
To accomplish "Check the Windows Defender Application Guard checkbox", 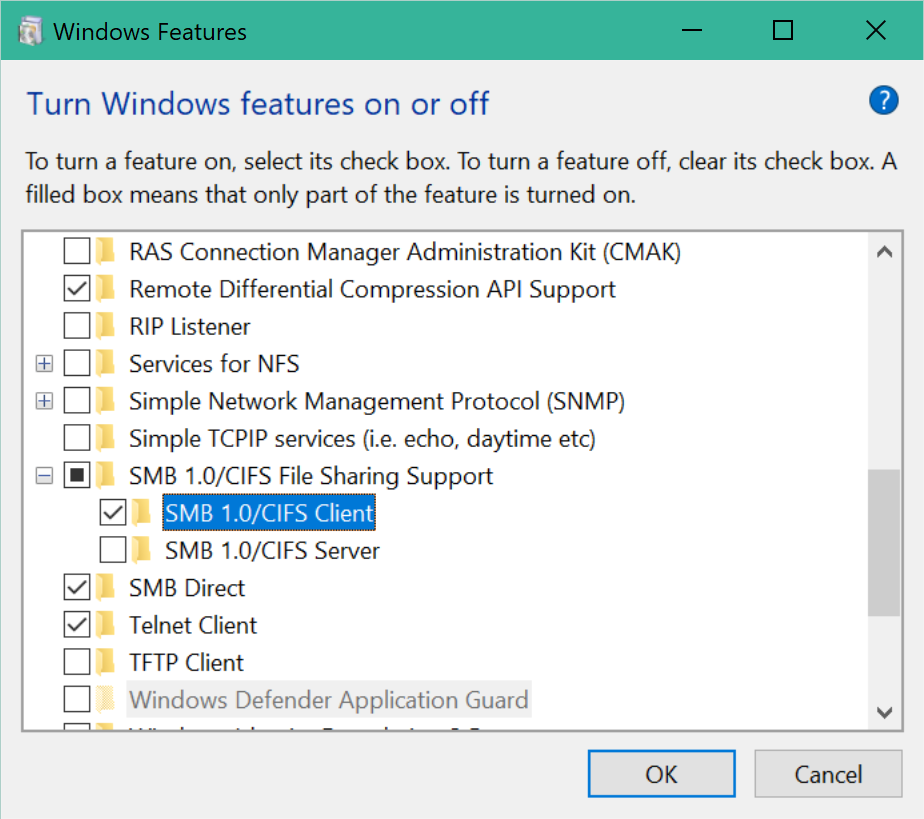I will tap(77, 699).
